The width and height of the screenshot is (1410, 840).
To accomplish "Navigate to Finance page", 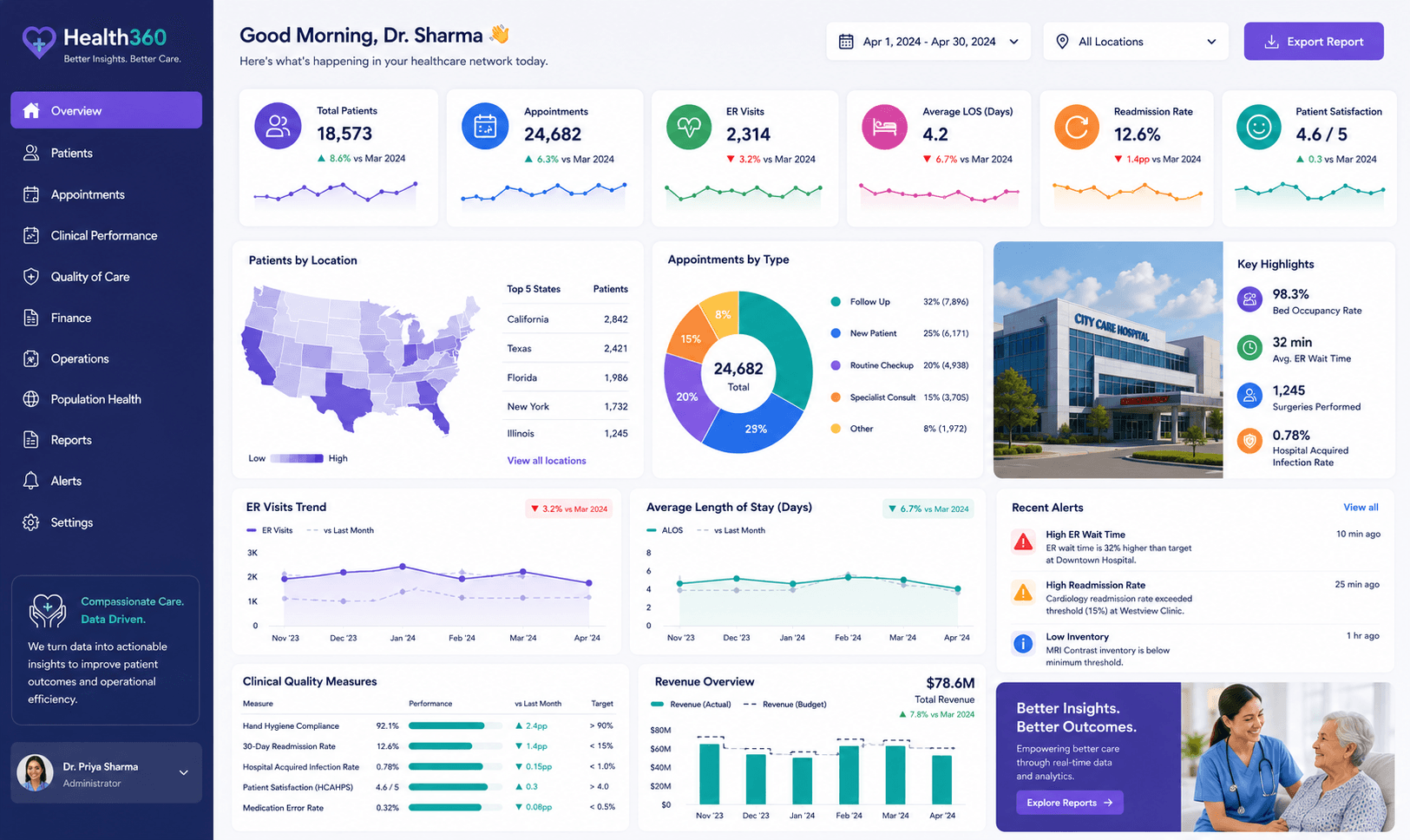I will pyautogui.click(x=106, y=318).
